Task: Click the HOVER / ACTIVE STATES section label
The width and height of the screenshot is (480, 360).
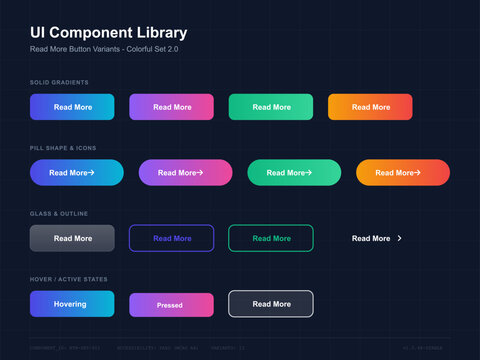Action: [x=69, y=279]
